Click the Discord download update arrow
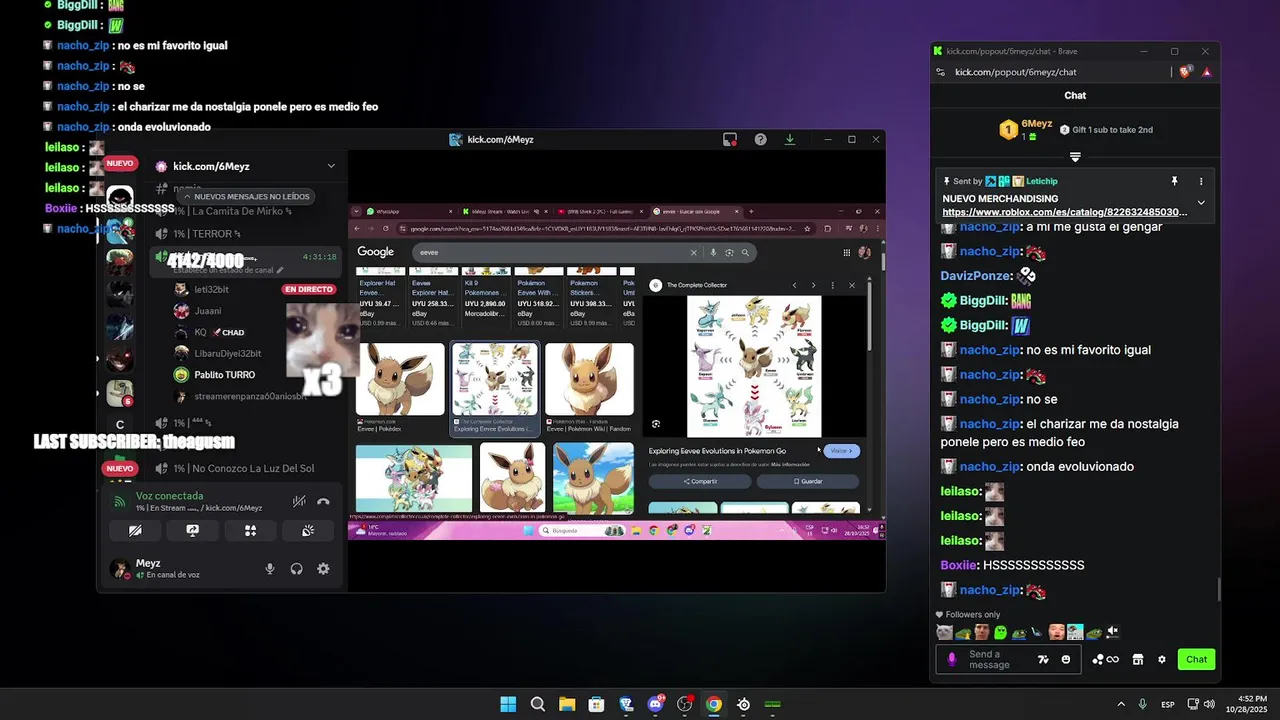The image size is (1280, 720). [790, 139]
